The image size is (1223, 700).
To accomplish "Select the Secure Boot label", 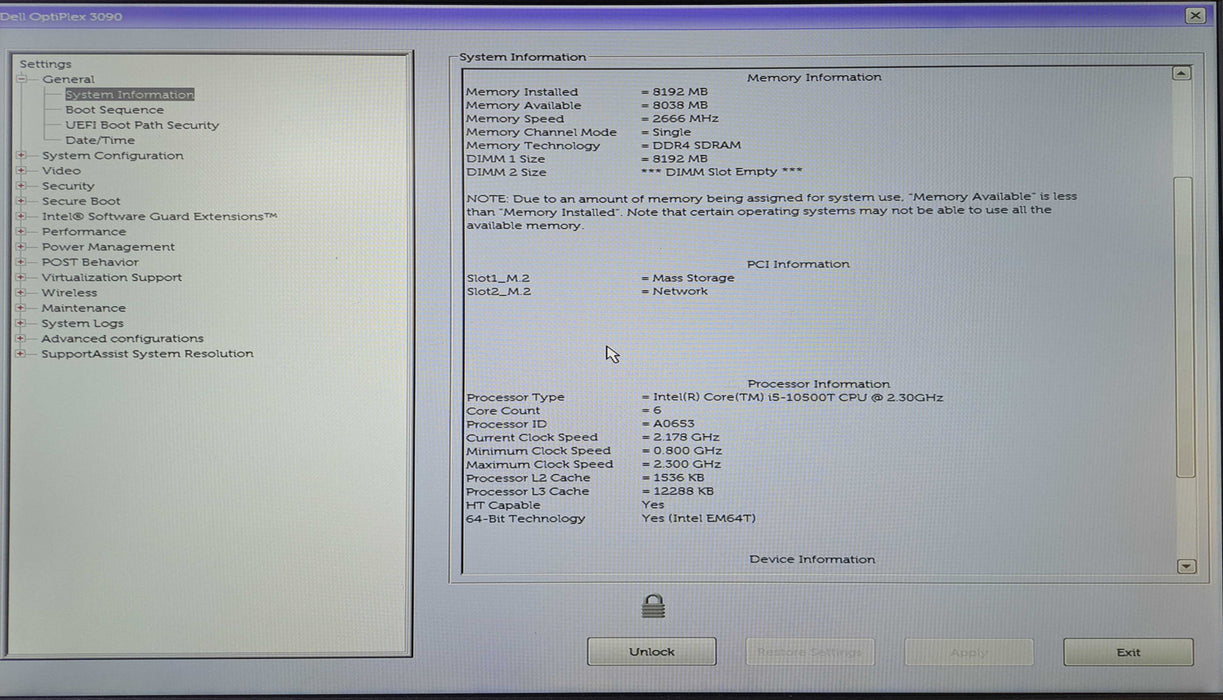I will pyautogui.click(x=81, y=201).
